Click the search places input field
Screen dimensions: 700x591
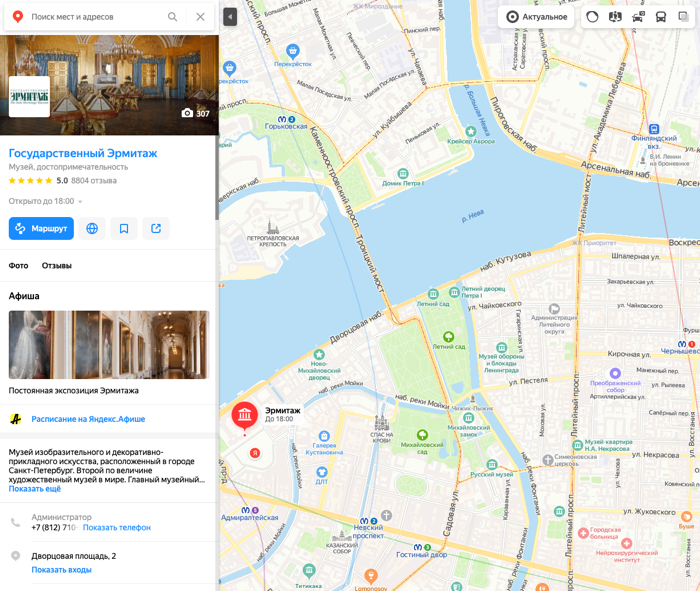click(x=96, y=17)
